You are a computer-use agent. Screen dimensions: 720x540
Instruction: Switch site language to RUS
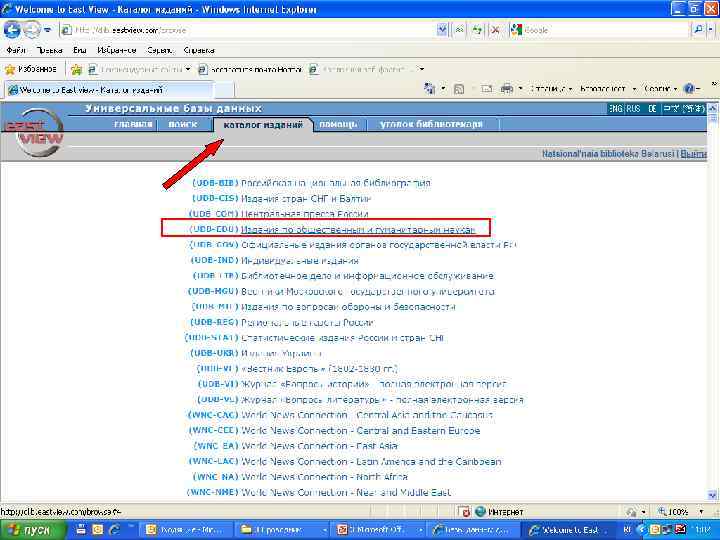click(x=633, y=109)
